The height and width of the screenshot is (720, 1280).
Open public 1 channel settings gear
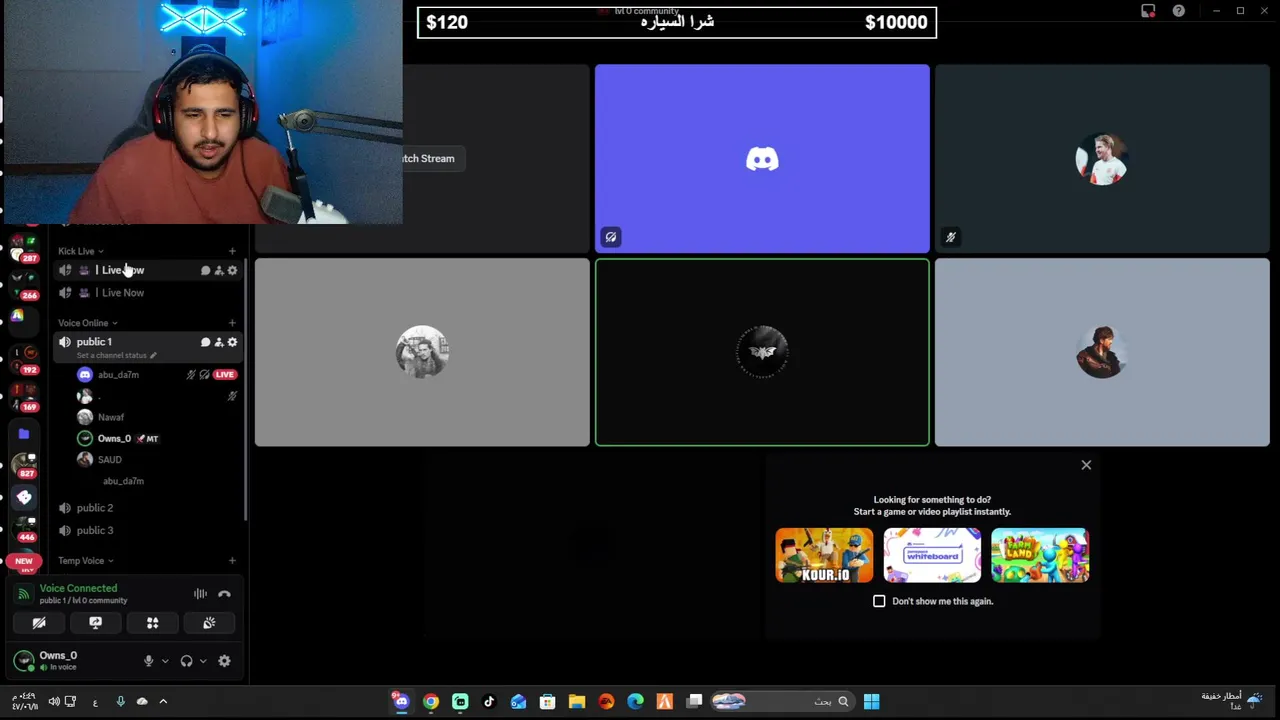[x=232, y=342]
